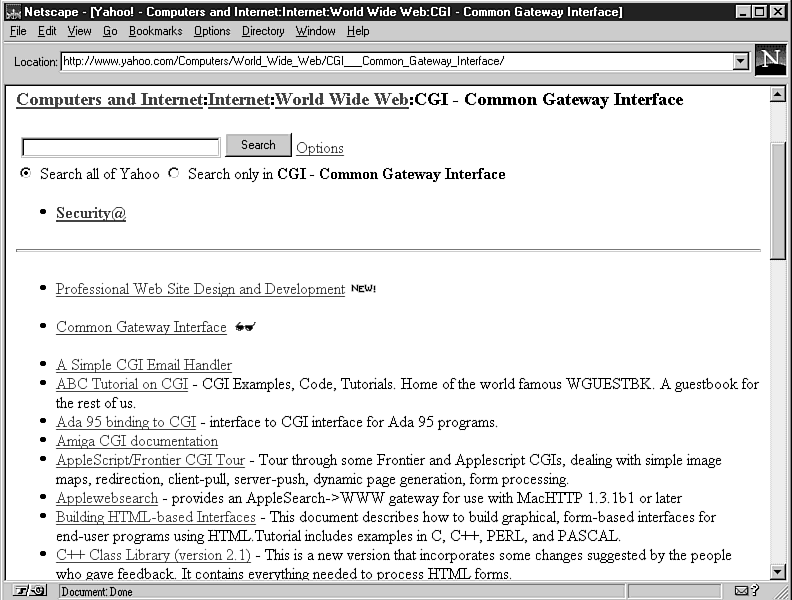Screen dimensions: 792x600
Task: Click the mail envelope icon in status bar
Action: (741, 590)
